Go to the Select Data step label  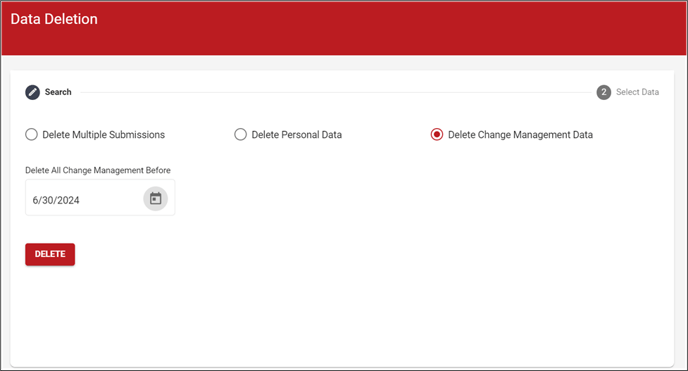[637, 92]
